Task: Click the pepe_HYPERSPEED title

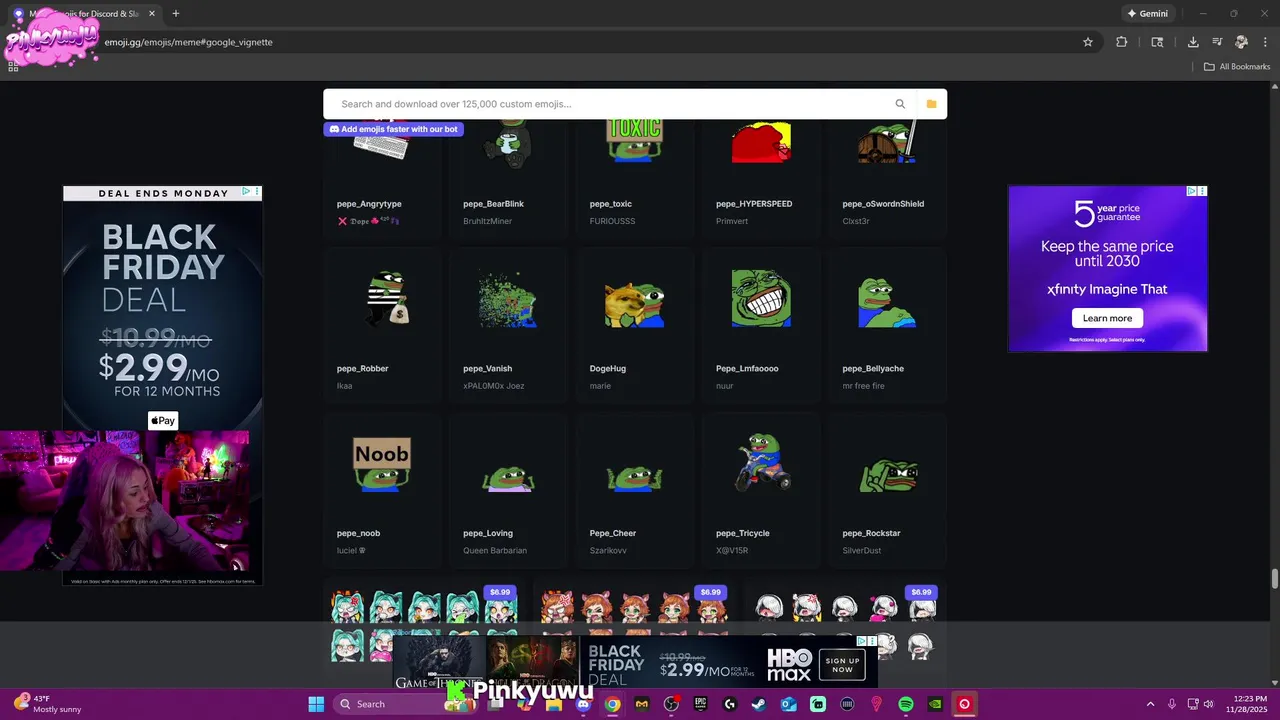Action: coord(754,204)
